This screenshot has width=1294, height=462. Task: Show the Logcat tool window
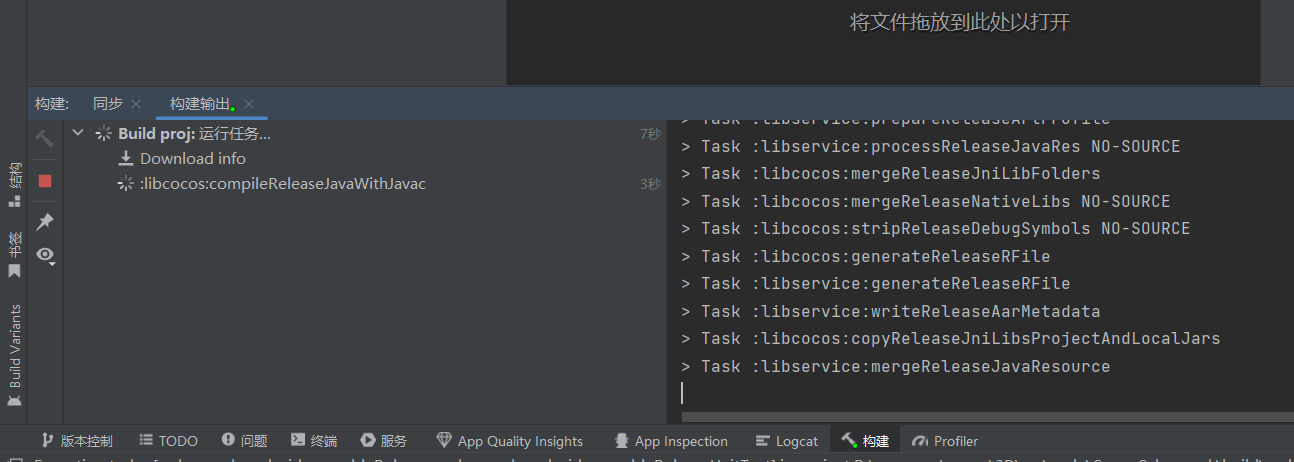[x=787, y=441]
